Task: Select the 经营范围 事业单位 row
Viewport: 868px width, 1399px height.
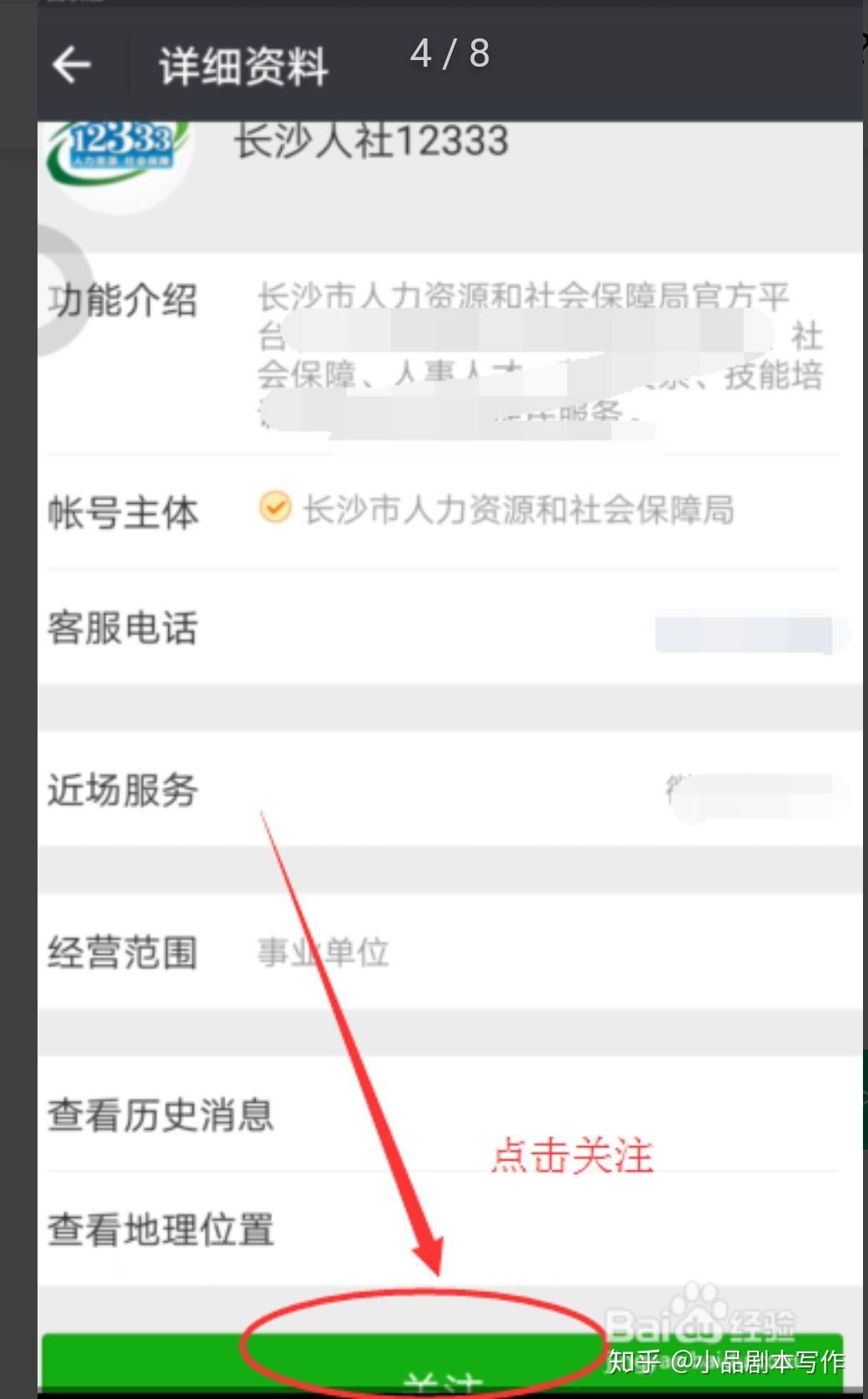Action: (x=449, y=952)
